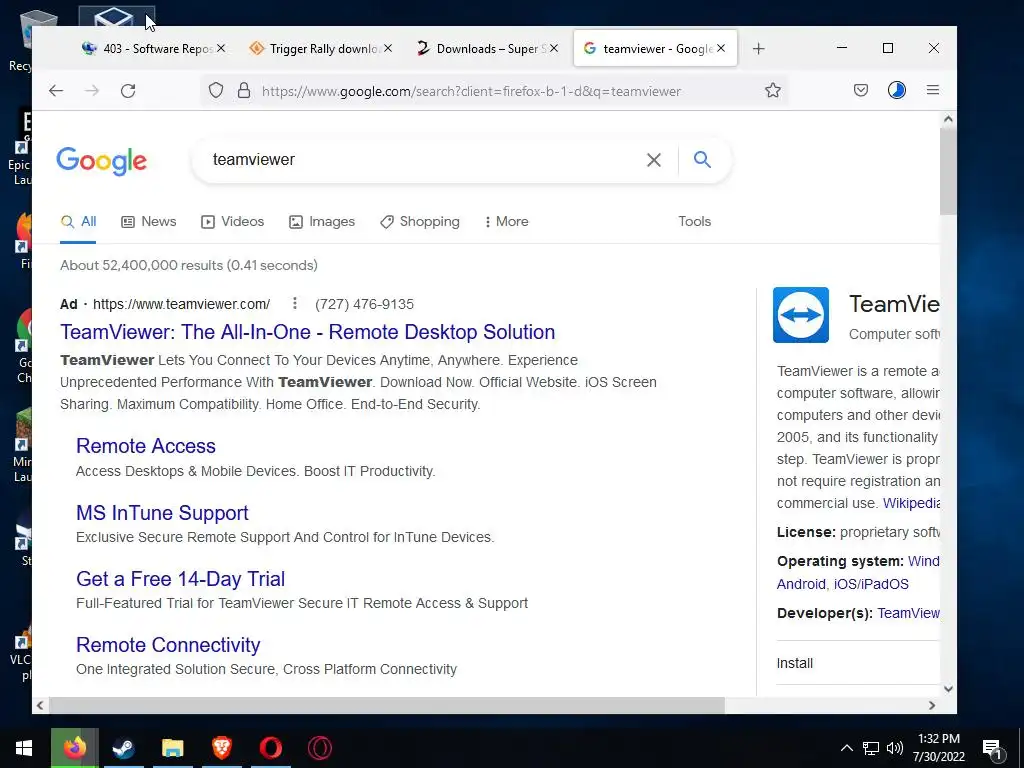This screenshot has height=768, width=1024.
Task: Show site security padlock info
Action: click(244, 91)
